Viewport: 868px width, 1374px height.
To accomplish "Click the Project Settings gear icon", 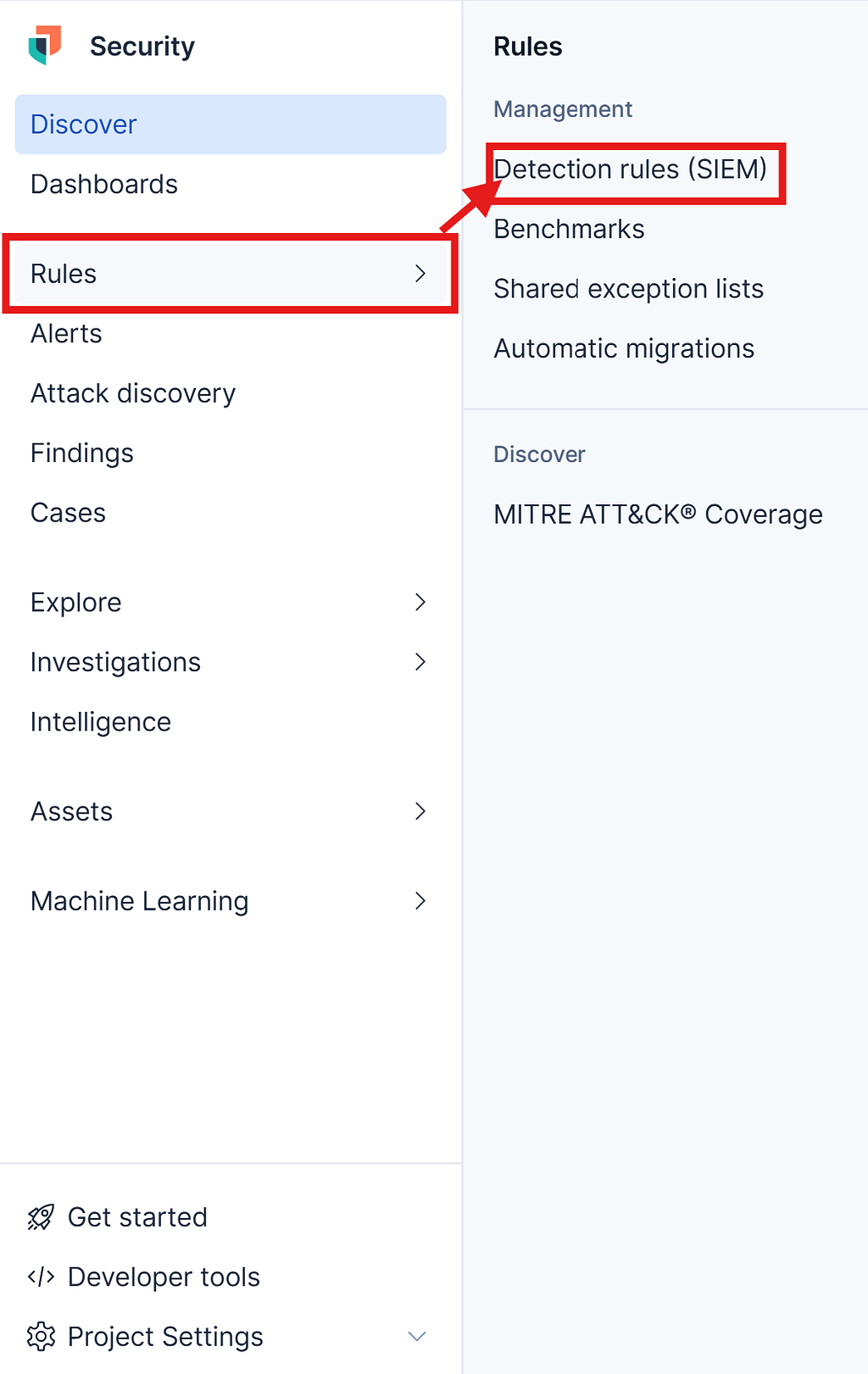I will click(x=41, y=1337).
